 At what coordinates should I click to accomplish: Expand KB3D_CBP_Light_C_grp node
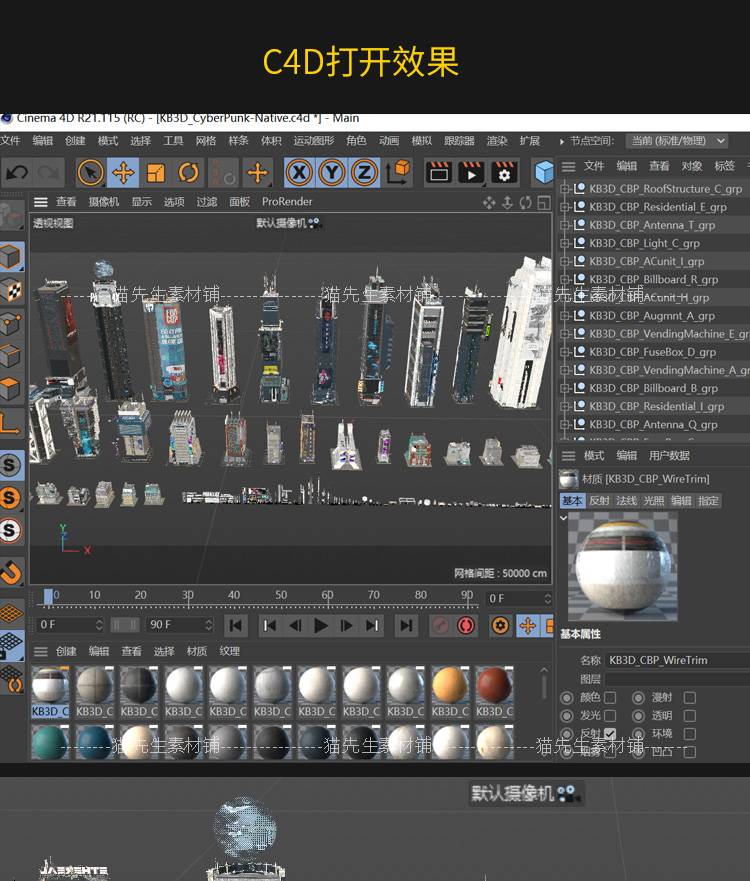565,243
